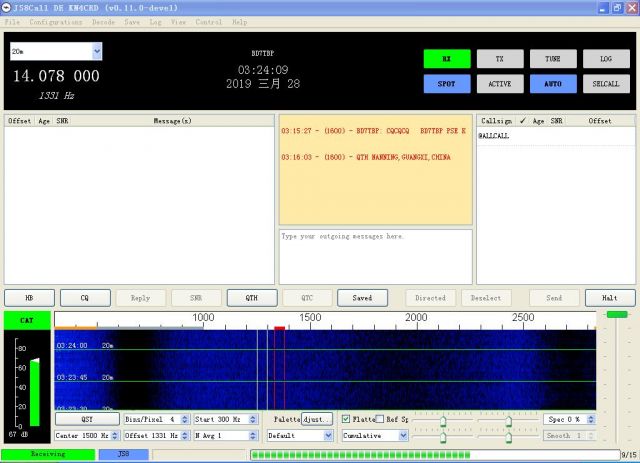Click the 14.078 000 frequency display
This screenshot has width=640, height=463.
pyautogui.click(x=56, y=76)
